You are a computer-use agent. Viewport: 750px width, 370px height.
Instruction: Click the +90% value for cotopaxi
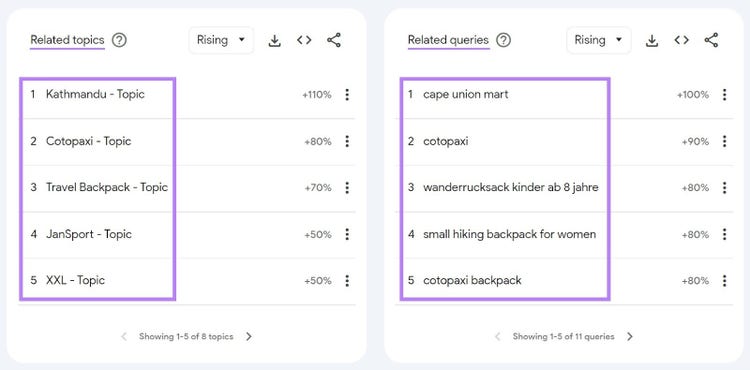click(x=695, y=141)
